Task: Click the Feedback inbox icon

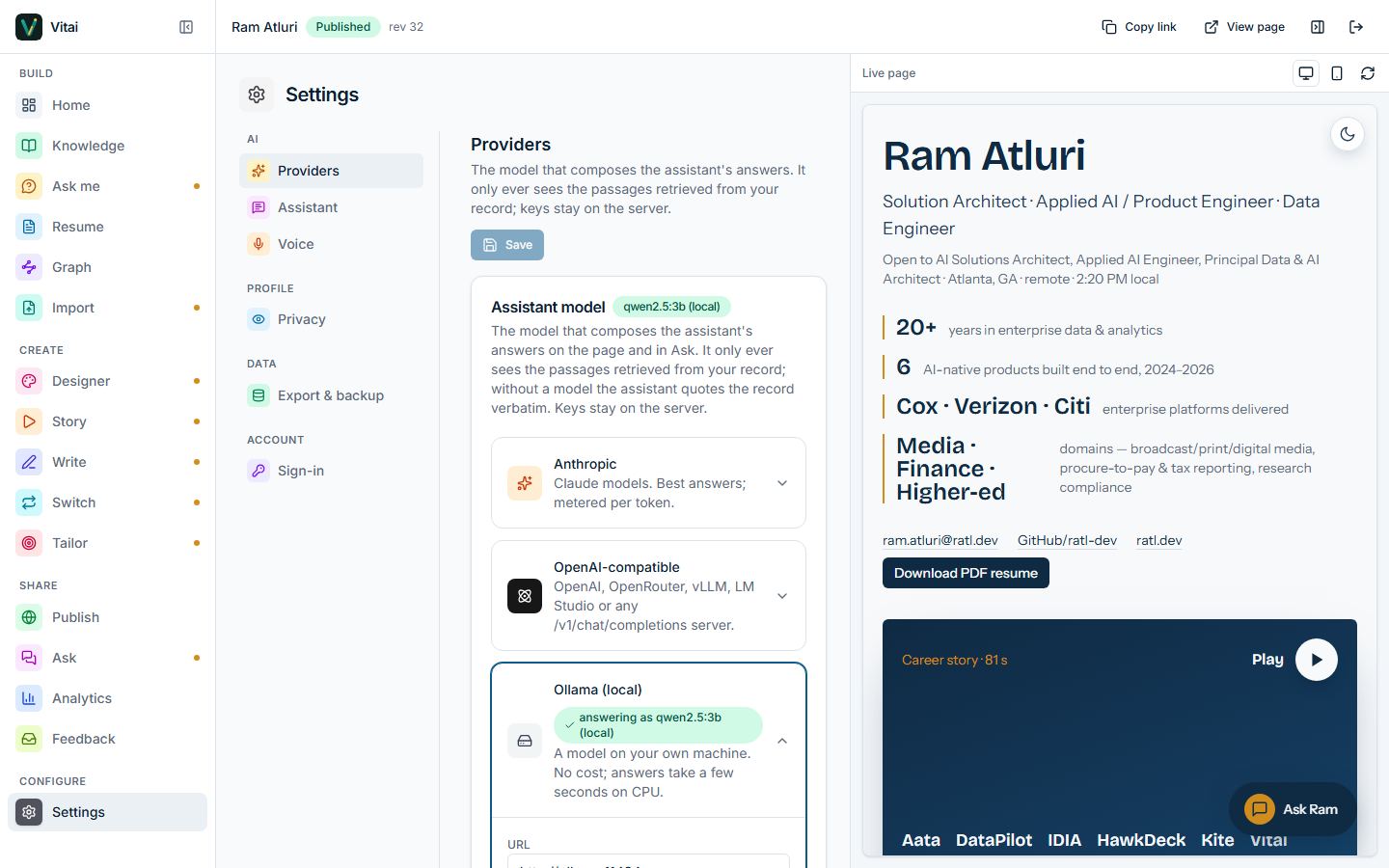Action: coord(29,739)
